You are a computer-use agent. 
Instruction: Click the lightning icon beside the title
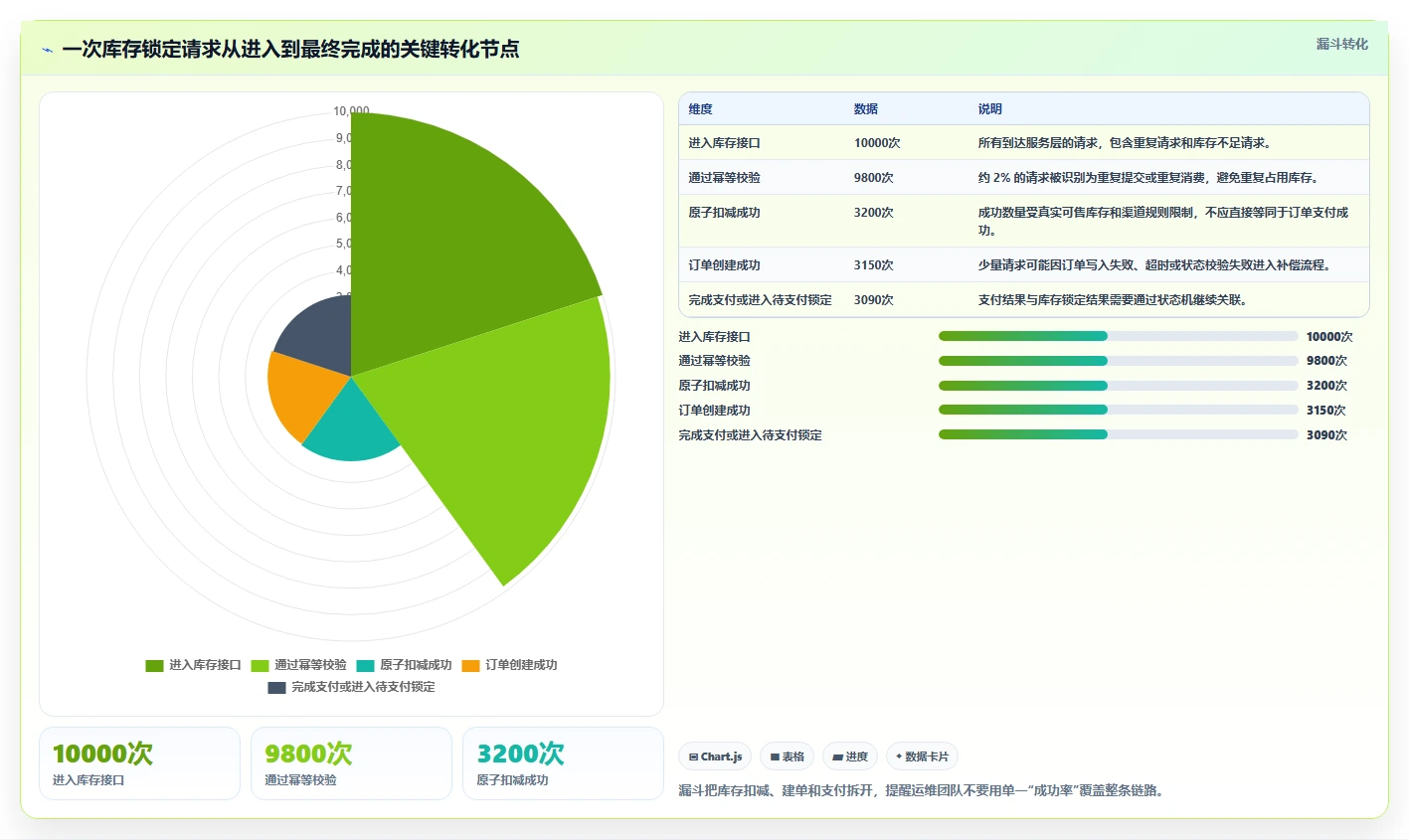[47, 50]
